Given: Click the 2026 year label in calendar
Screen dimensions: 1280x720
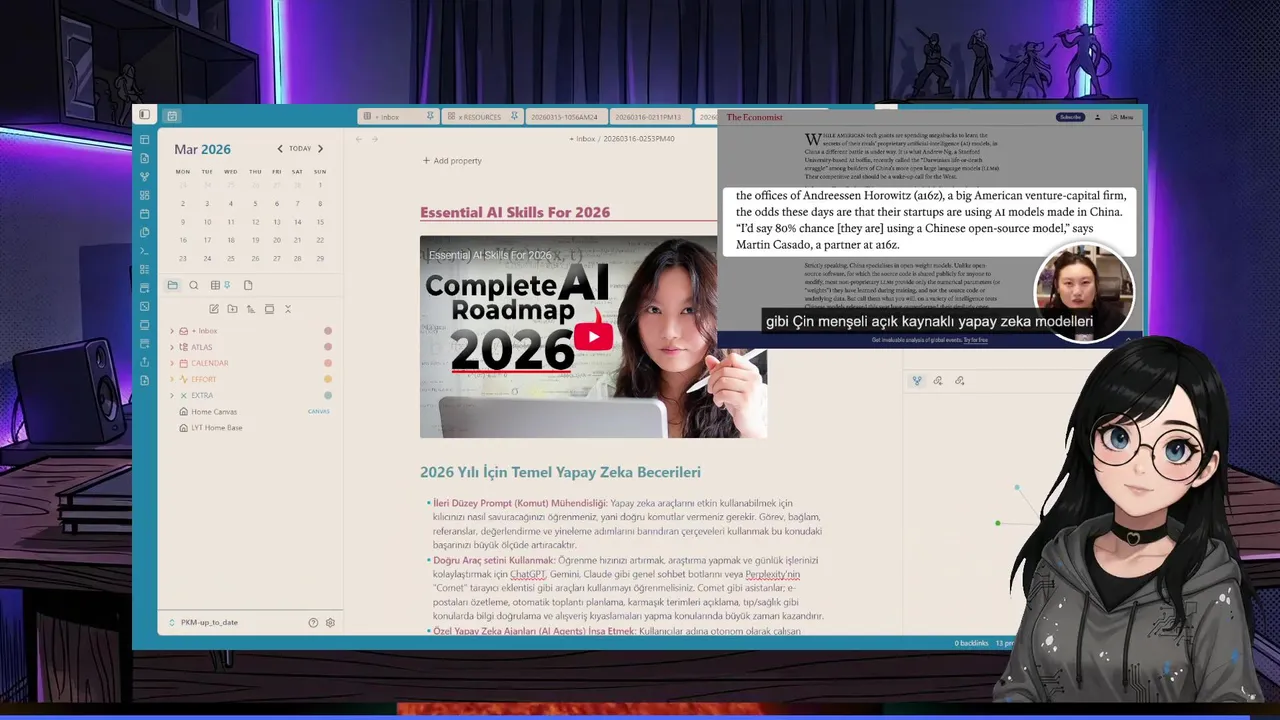Looking at the screenshot, I should point(216,149).
